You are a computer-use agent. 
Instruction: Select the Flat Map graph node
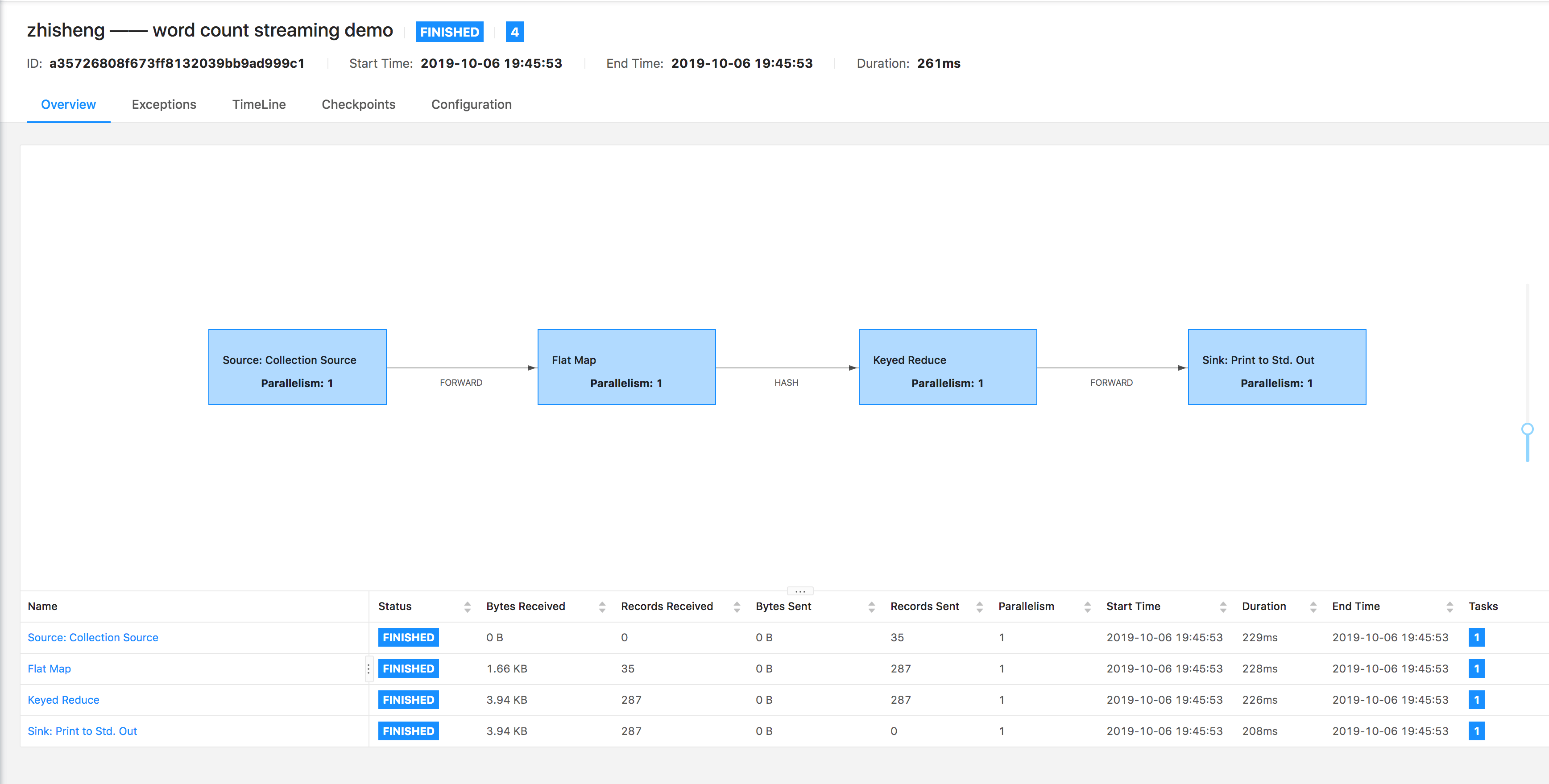pos(626,367)
